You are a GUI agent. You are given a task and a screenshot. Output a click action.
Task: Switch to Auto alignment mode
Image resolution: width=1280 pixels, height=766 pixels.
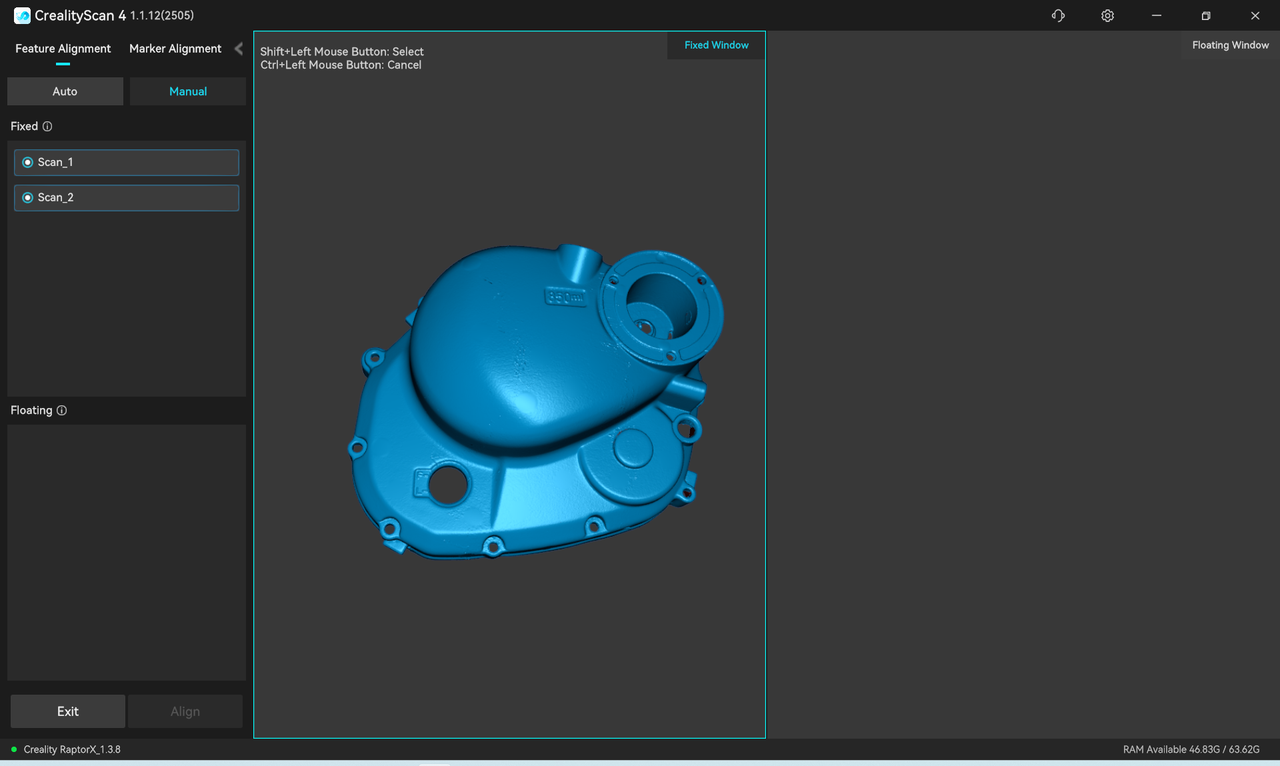(65, 92)
